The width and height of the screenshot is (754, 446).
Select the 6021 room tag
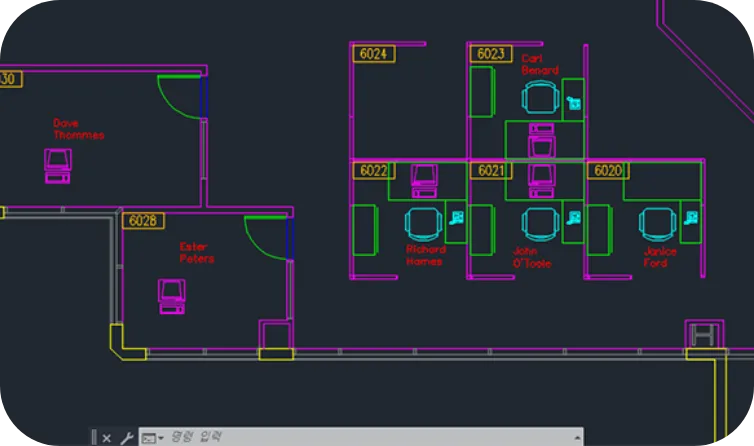(491, 171)
